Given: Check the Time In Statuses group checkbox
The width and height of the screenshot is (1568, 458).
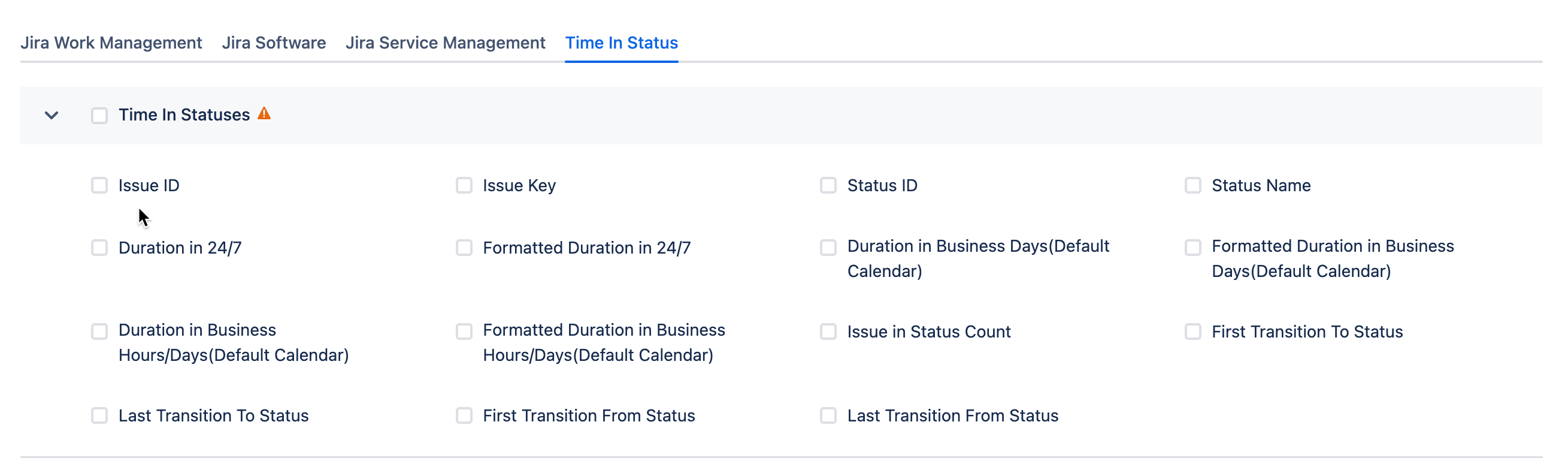Looking at the screenshot, I should (99, 115).
